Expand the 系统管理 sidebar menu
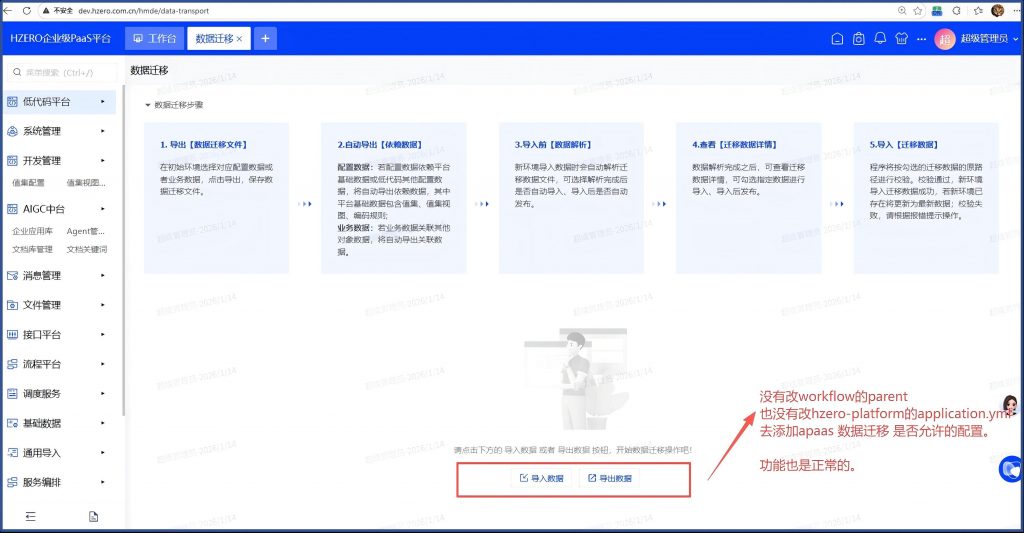 click(58, 131)
